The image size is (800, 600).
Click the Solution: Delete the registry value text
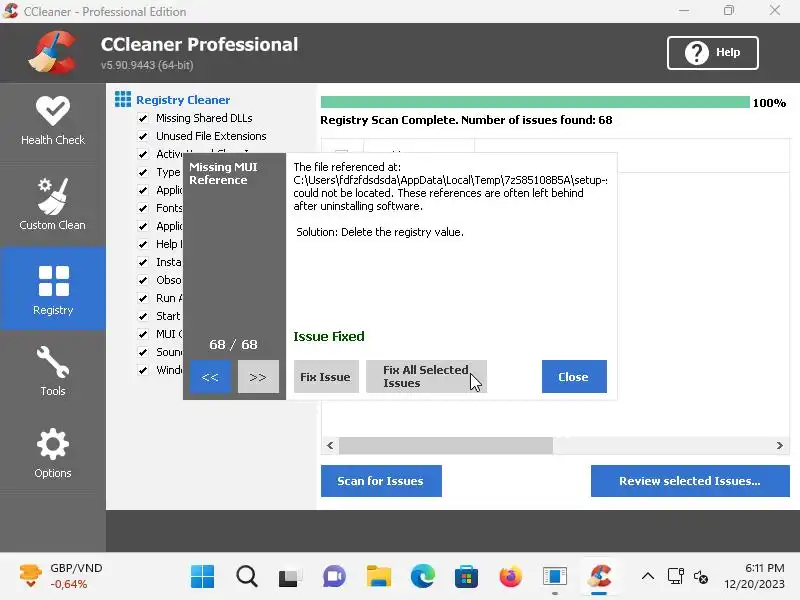pos(380,232)
